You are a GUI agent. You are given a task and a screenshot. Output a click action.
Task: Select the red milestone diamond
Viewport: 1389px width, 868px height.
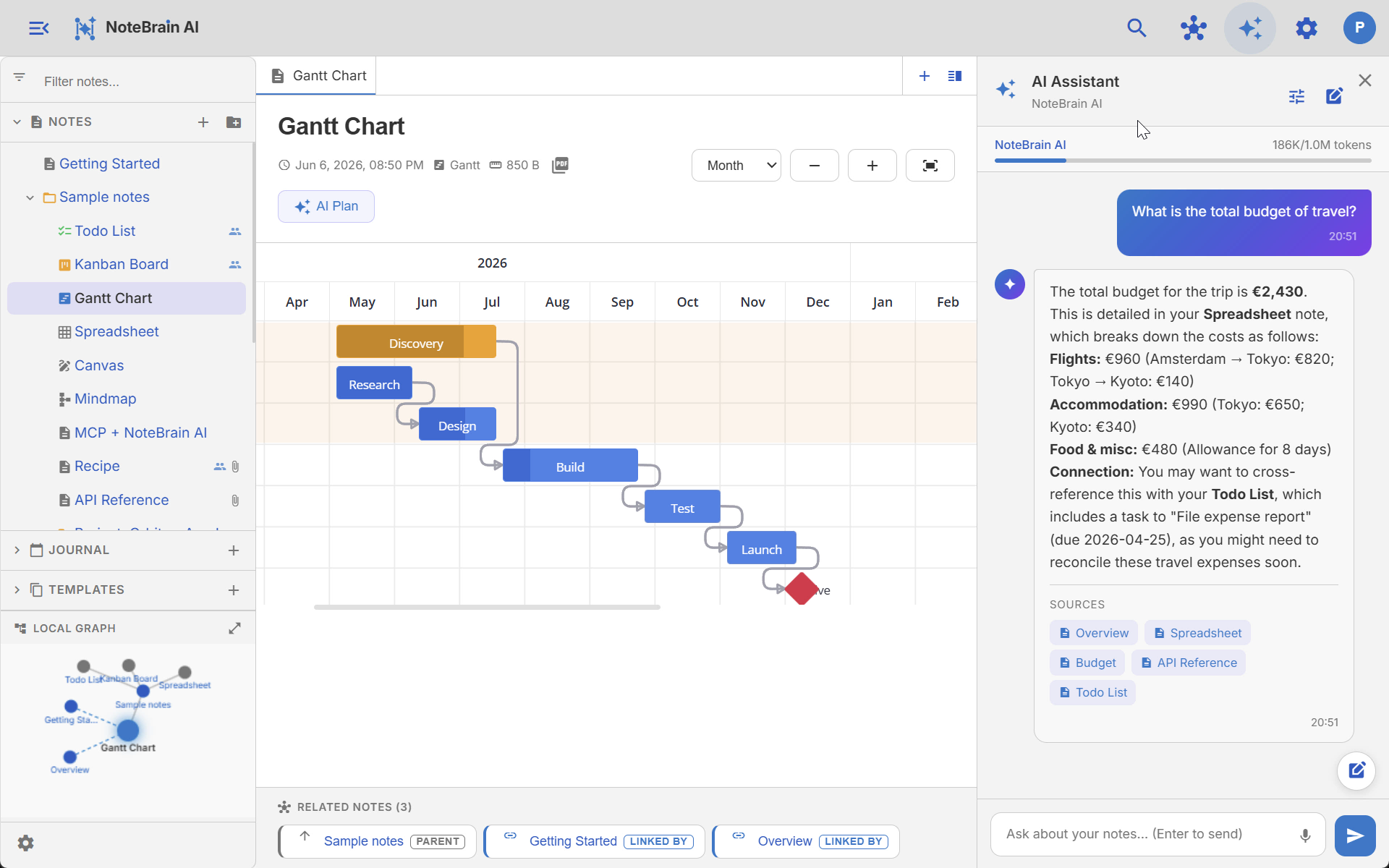[802, 589]
